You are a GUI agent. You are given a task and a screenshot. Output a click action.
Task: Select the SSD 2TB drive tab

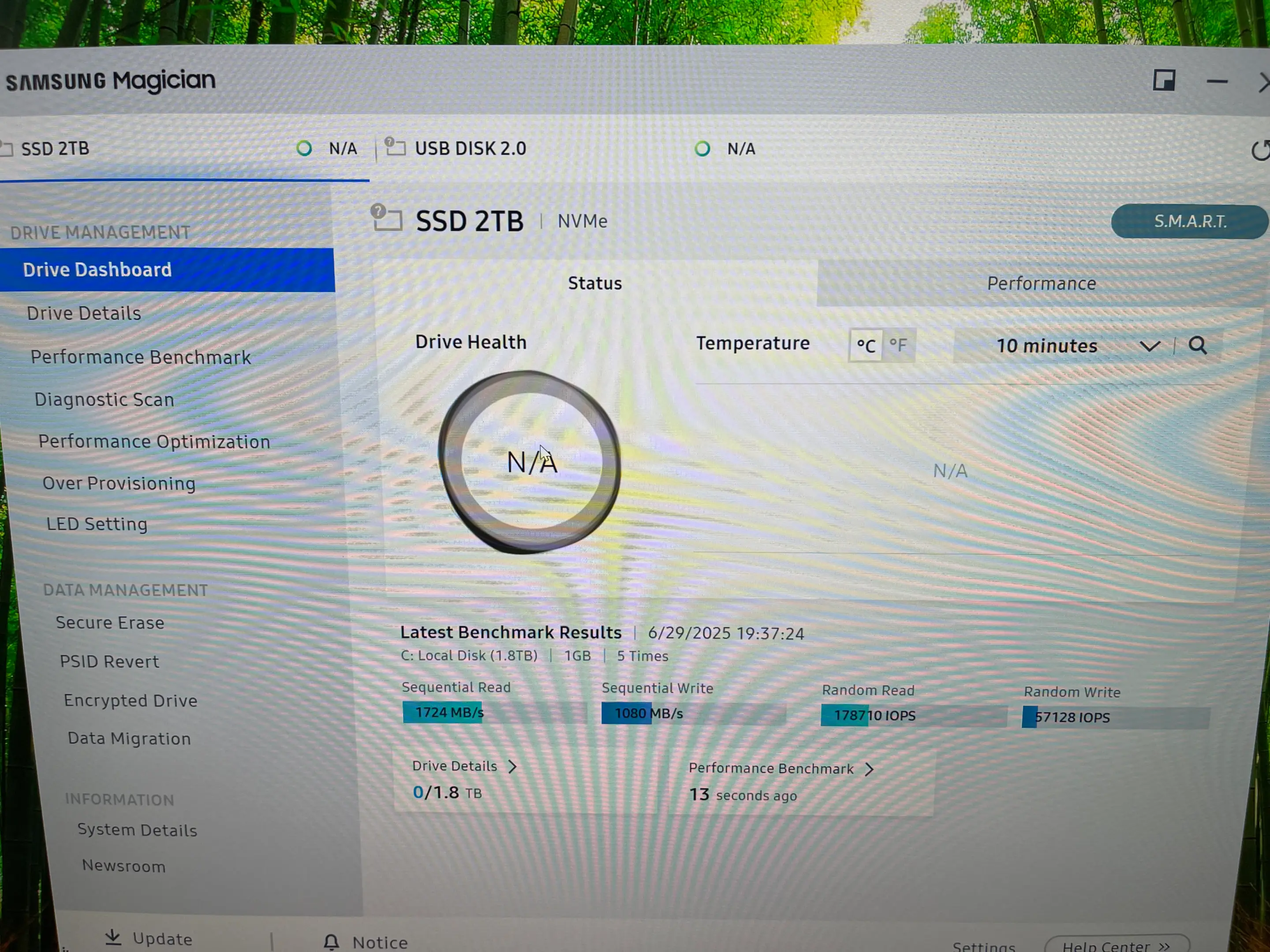click(x=184, y=149)
